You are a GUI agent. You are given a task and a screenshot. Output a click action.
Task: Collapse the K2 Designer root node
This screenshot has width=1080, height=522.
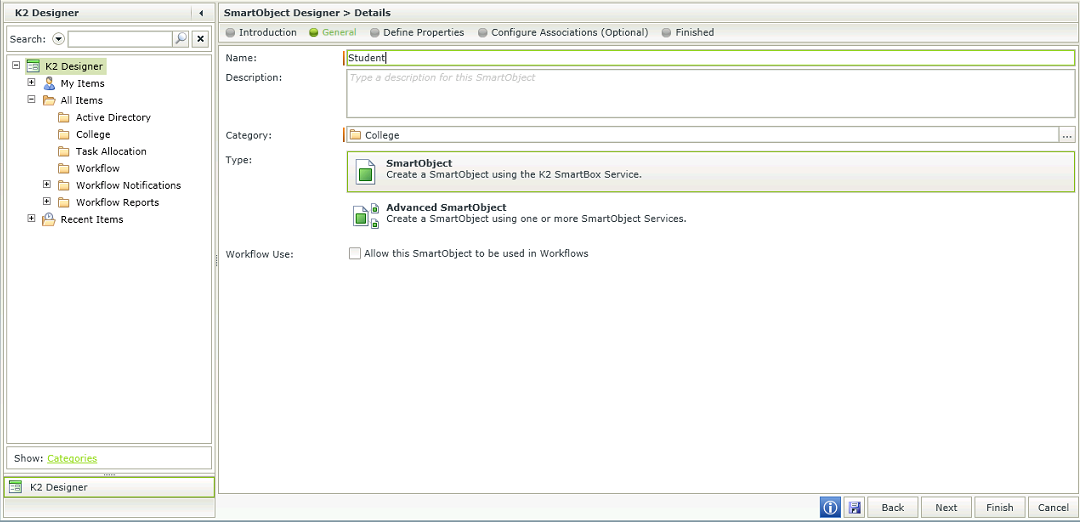(x=16, y=66)
